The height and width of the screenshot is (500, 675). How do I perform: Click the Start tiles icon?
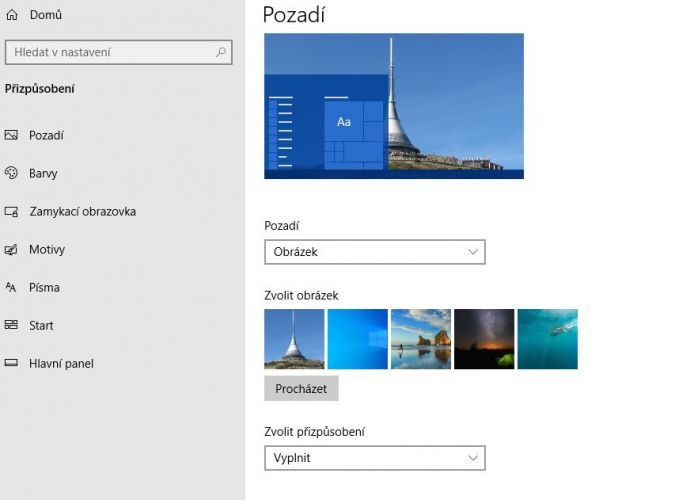point(11,325)
